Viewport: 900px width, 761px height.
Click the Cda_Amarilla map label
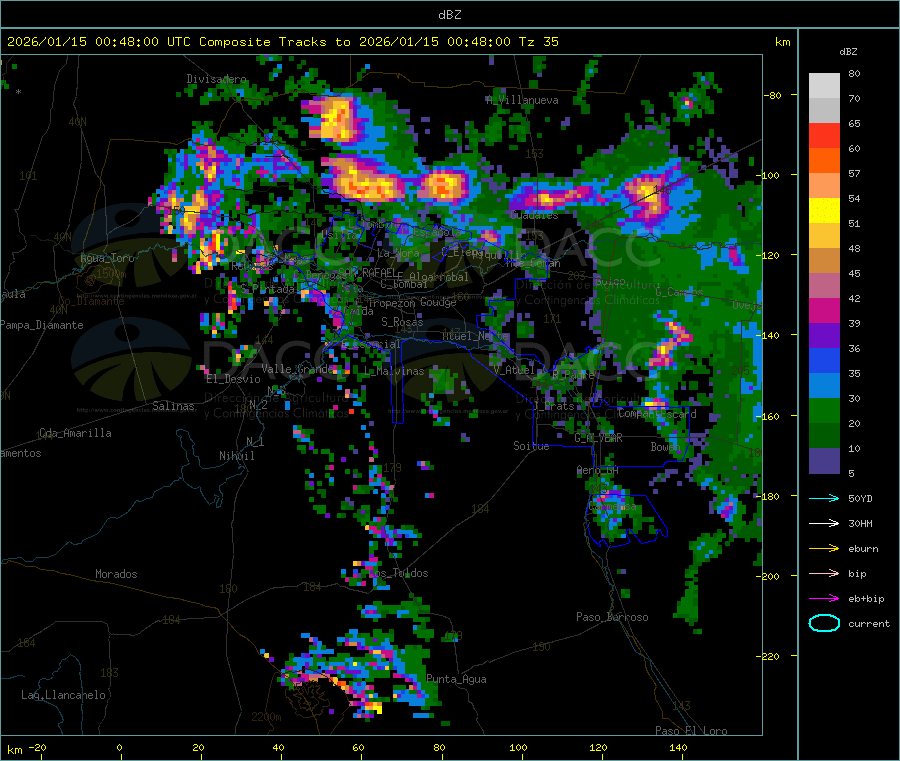(75, 433)
